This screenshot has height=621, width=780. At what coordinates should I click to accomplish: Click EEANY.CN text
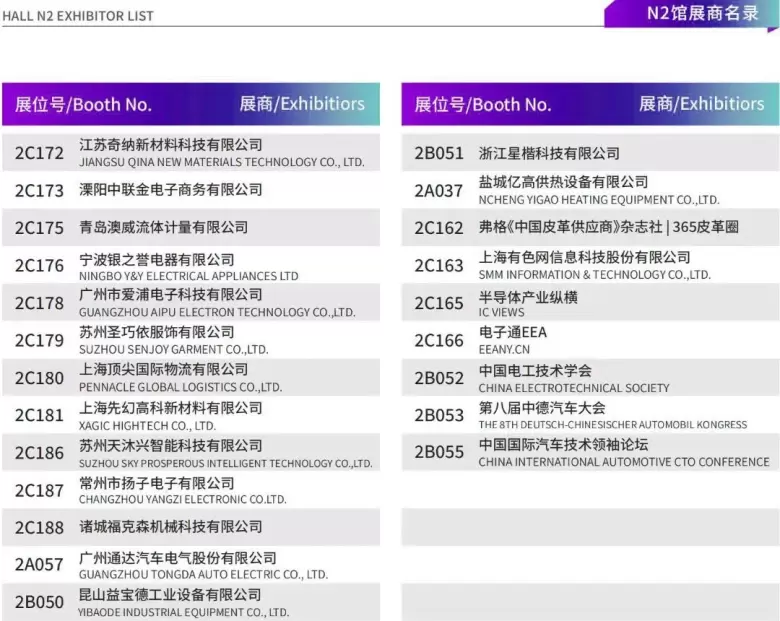pos(504,350)
